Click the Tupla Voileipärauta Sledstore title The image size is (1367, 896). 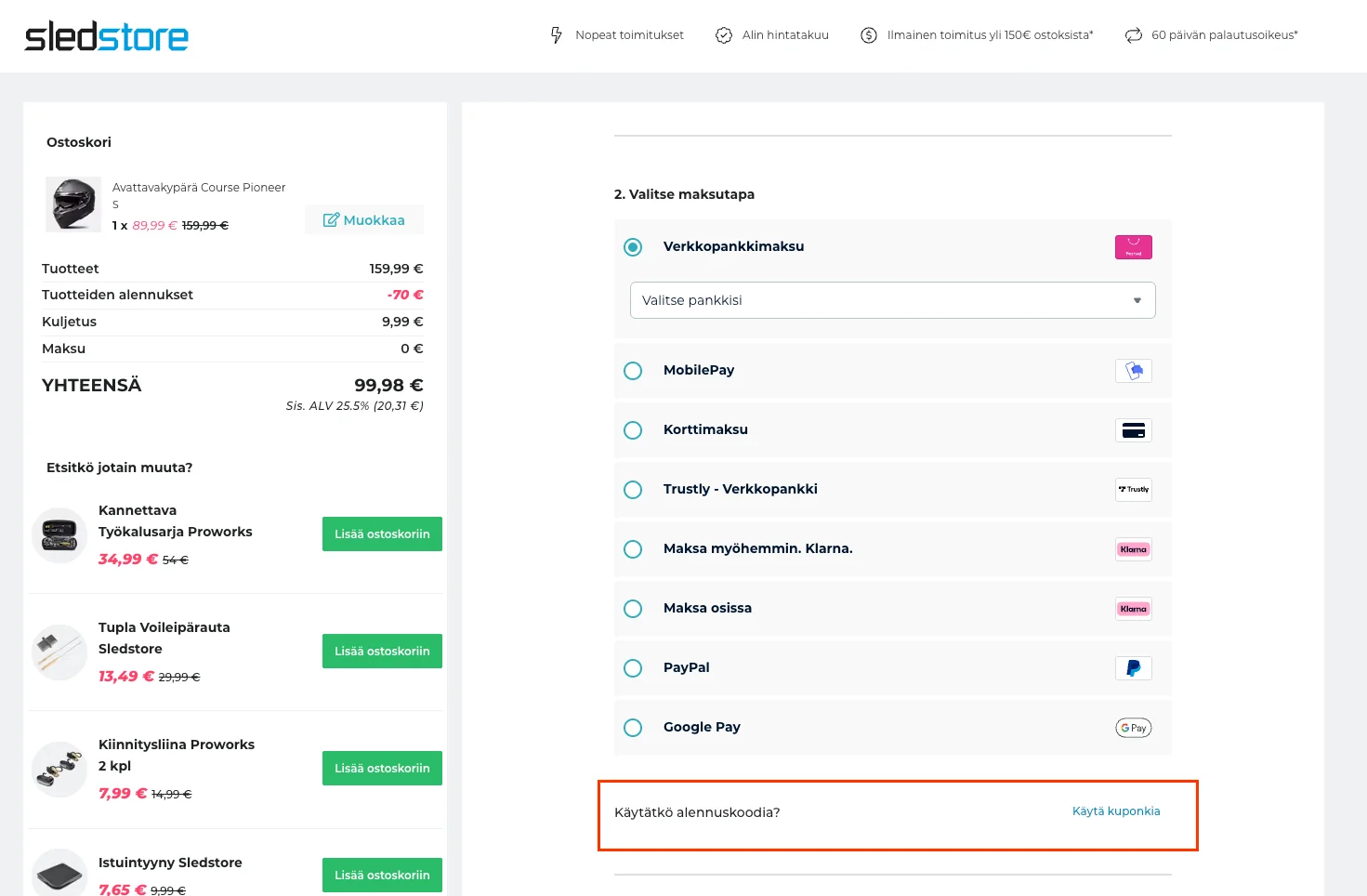pos(164,639)
